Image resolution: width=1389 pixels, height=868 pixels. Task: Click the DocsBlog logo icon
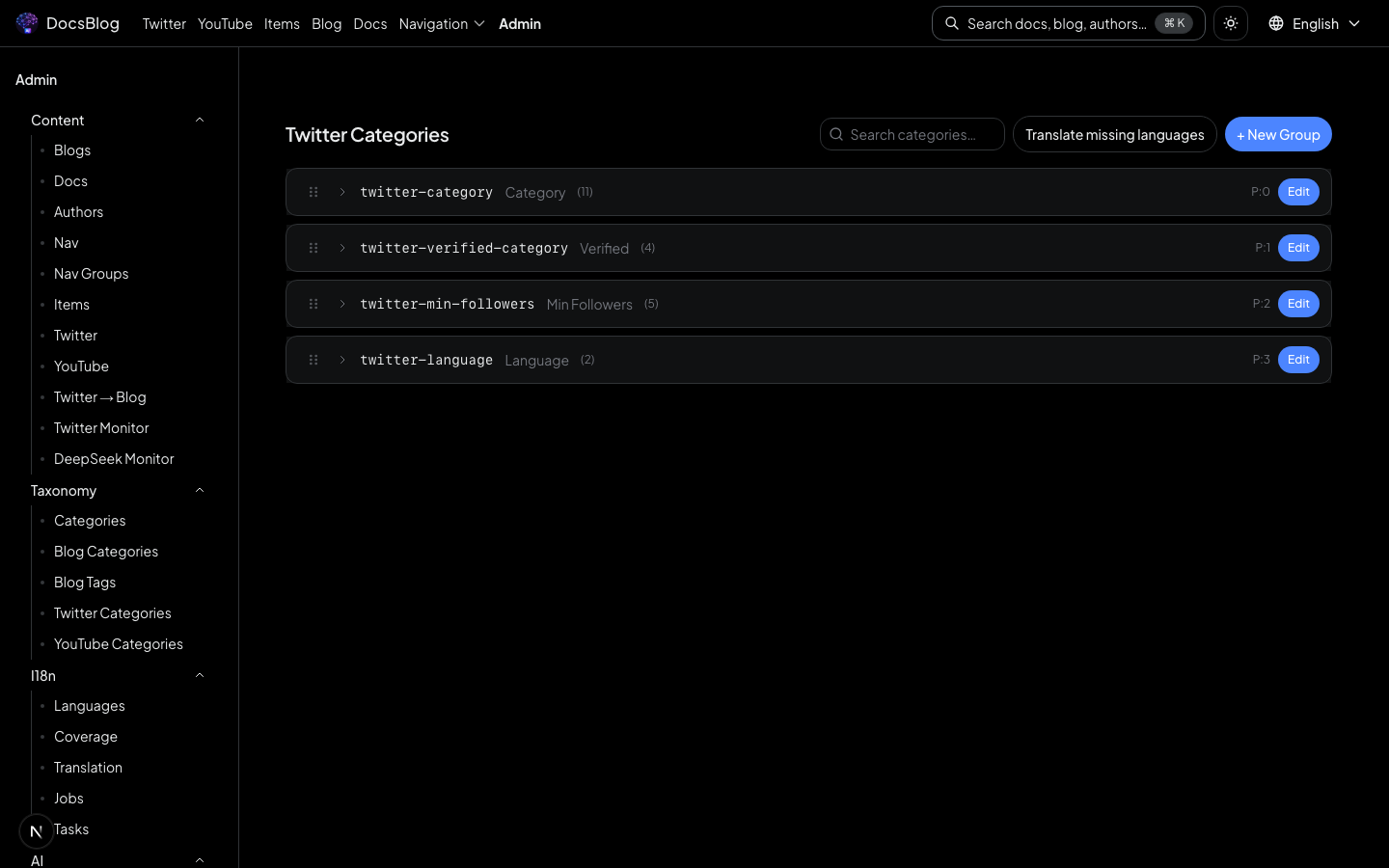27,23
